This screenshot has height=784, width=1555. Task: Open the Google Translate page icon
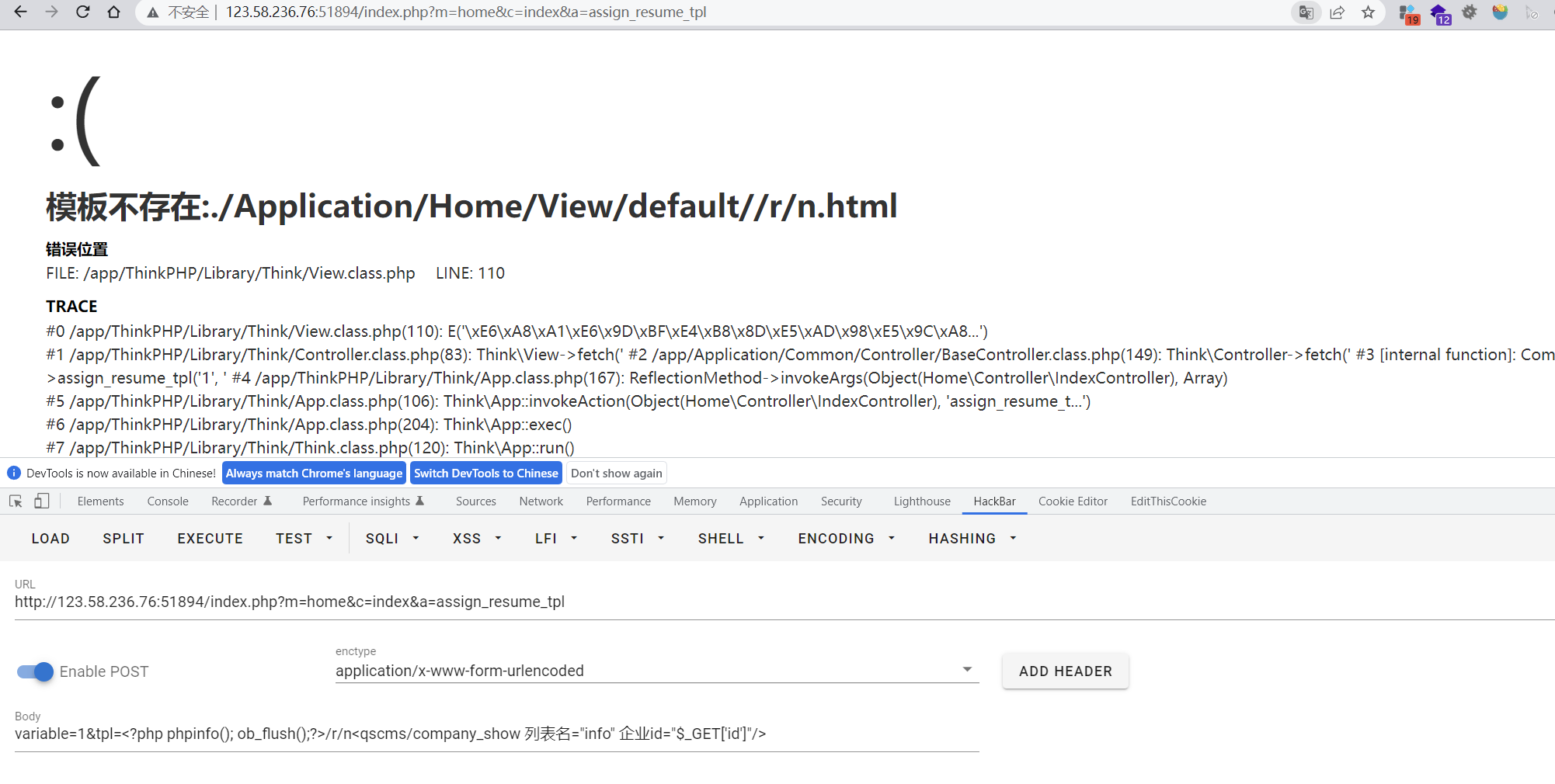click(1306, 12)
